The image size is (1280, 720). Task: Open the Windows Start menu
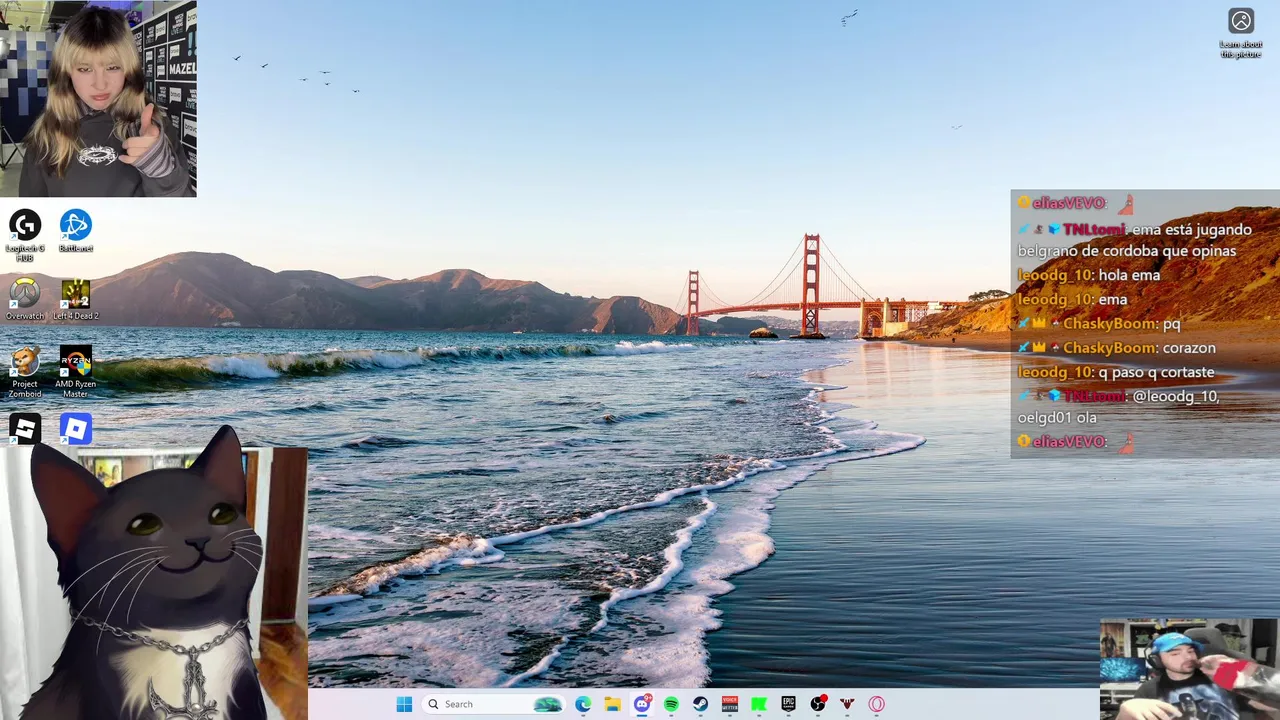404,704
